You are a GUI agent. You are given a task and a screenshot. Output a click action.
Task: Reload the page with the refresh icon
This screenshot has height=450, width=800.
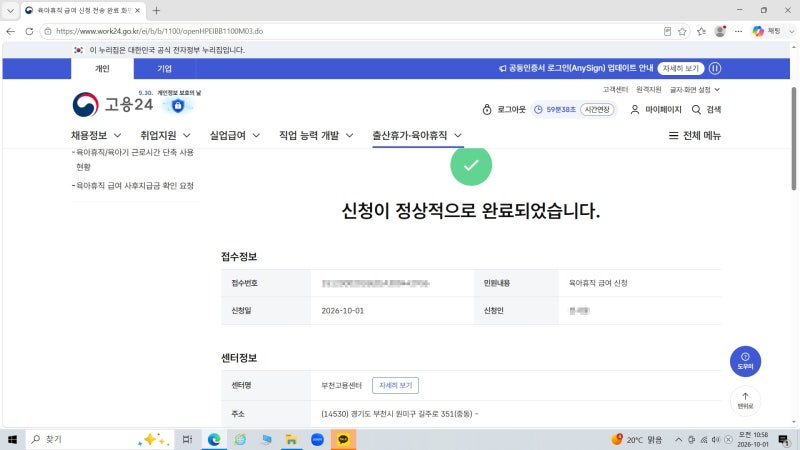coord(29,31)
